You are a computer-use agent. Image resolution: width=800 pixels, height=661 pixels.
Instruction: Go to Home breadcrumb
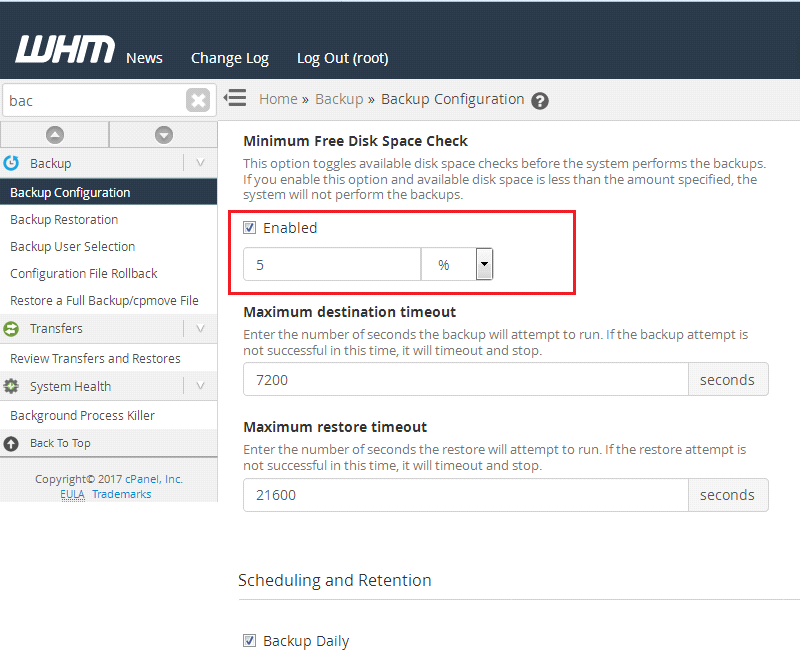[278, 99]
